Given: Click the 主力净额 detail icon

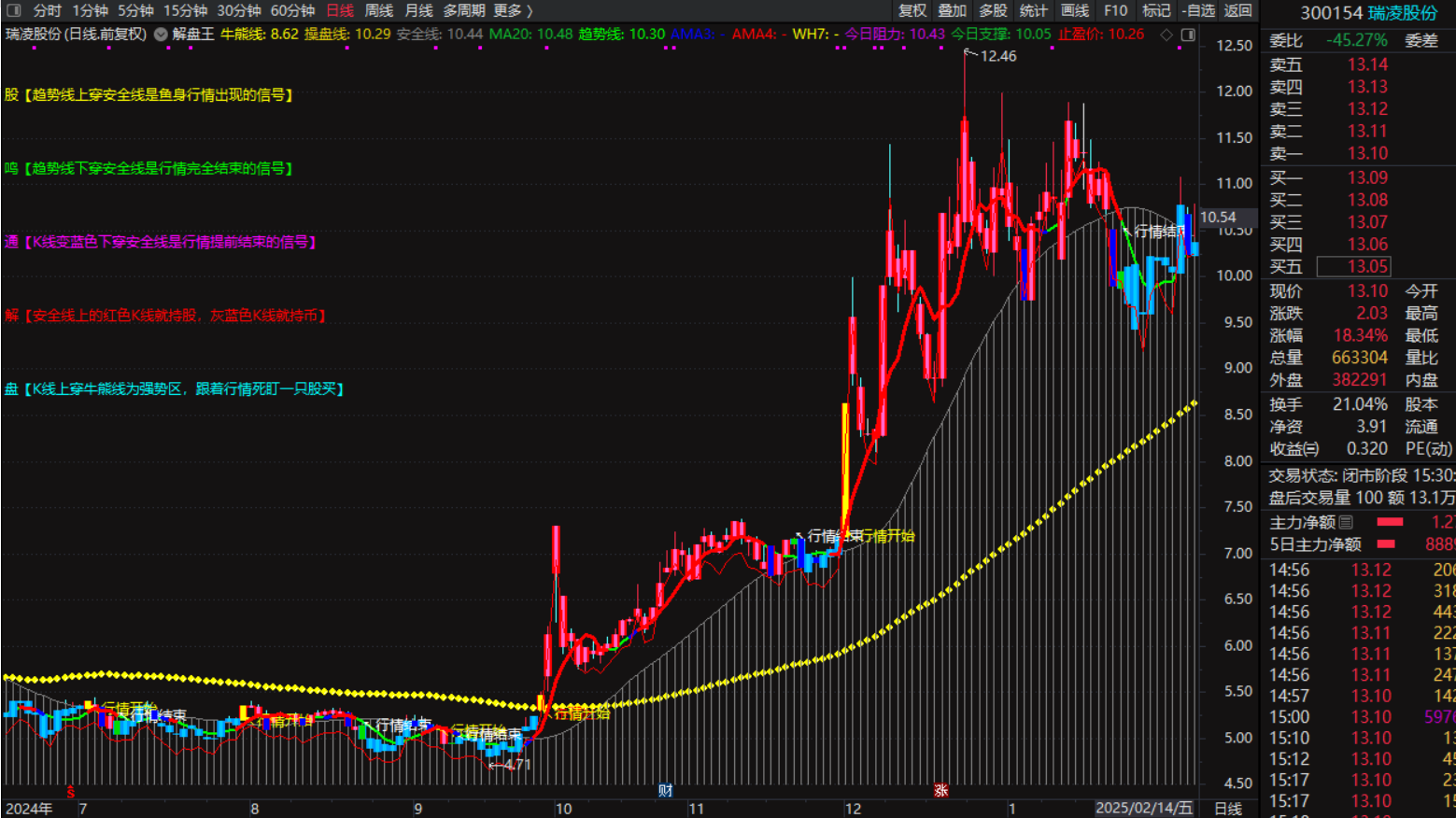Looking at the screenshot, I should point(1346,522).
